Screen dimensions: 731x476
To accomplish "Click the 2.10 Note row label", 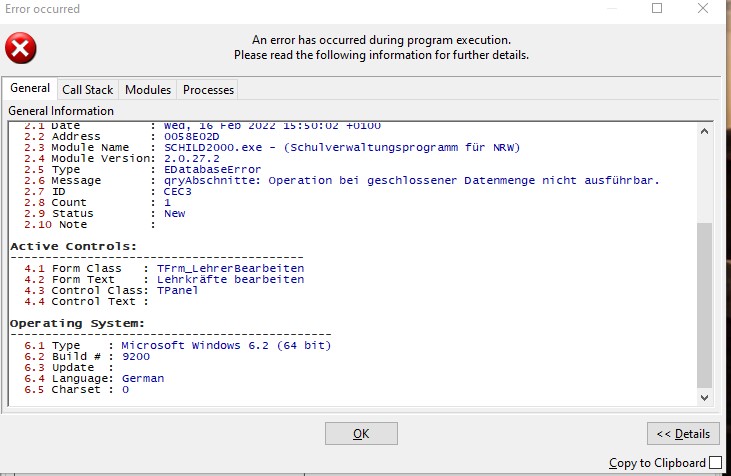I will point(55,225).
